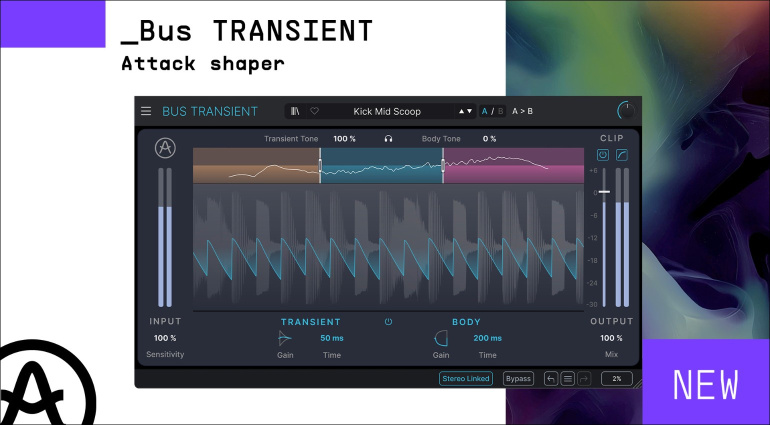The height and width of the screenshot is (425, 770).
Task: Toggle the center power button between Transient and Body
Action: [x=388, y=322]
